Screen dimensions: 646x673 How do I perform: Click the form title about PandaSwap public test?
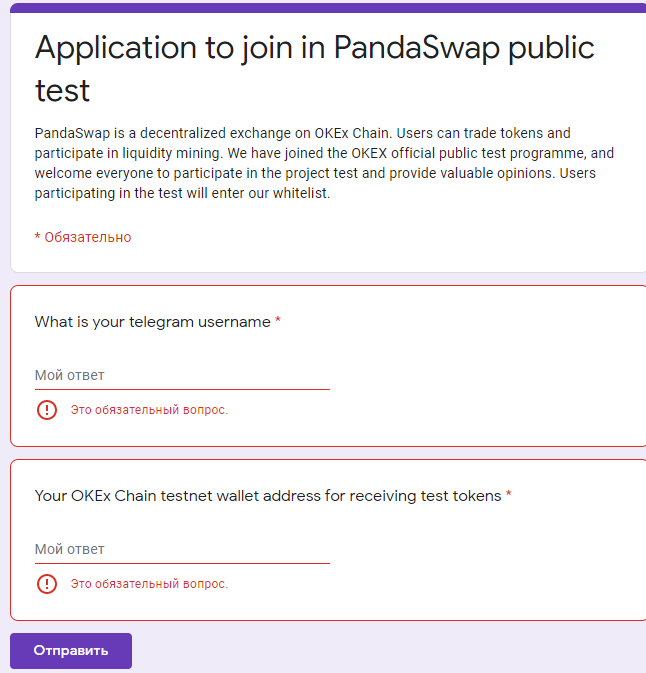pyautogui.click(x=314, y=68)
